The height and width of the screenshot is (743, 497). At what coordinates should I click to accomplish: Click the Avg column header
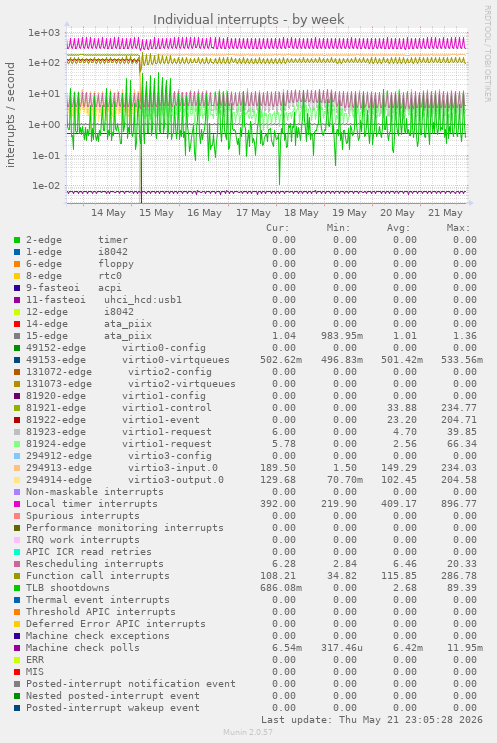[x=398, y=228]
